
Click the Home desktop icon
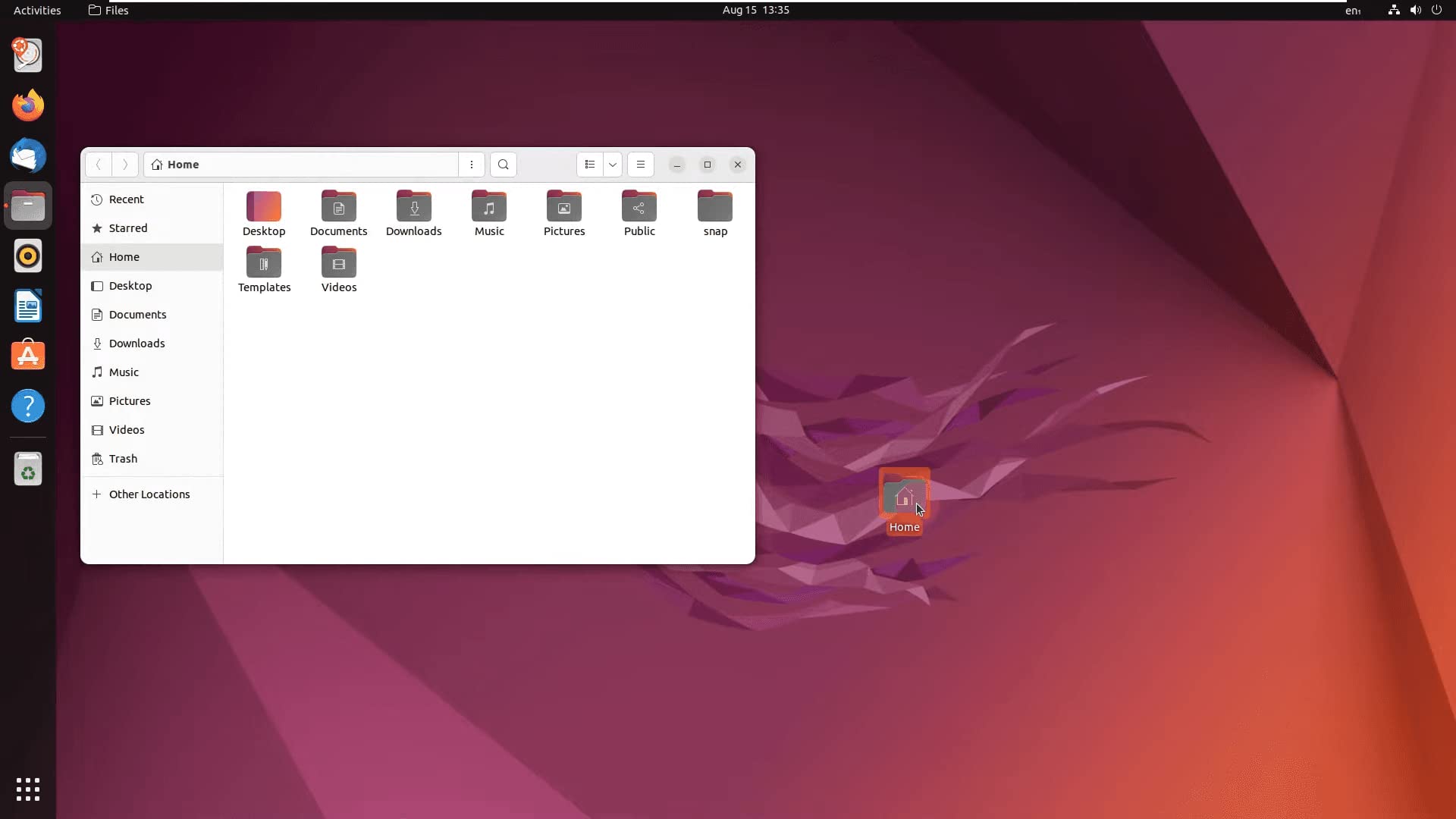click(904, 497)
